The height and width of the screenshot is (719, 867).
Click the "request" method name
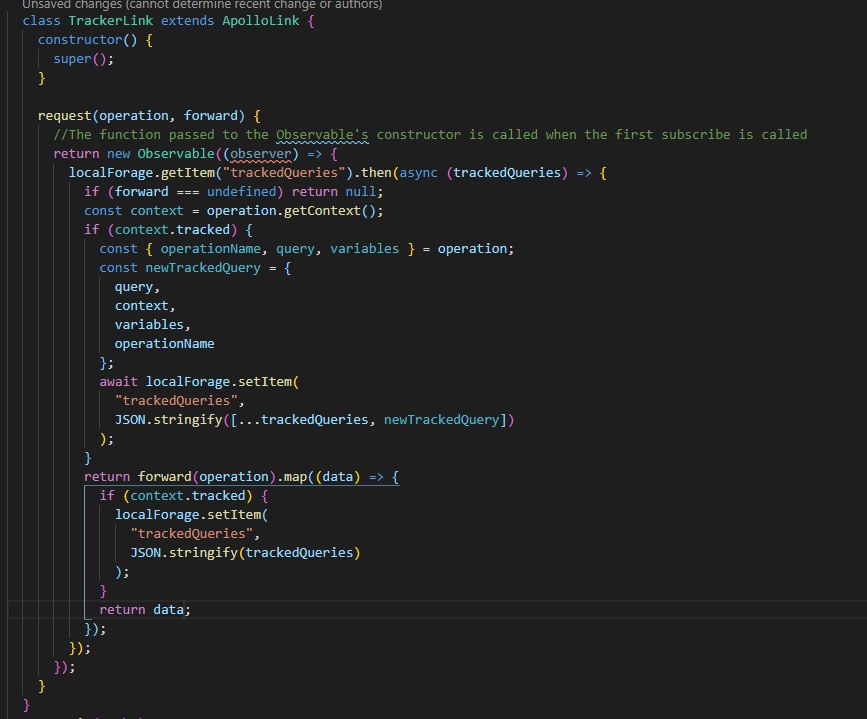click(x=65, y=116)
